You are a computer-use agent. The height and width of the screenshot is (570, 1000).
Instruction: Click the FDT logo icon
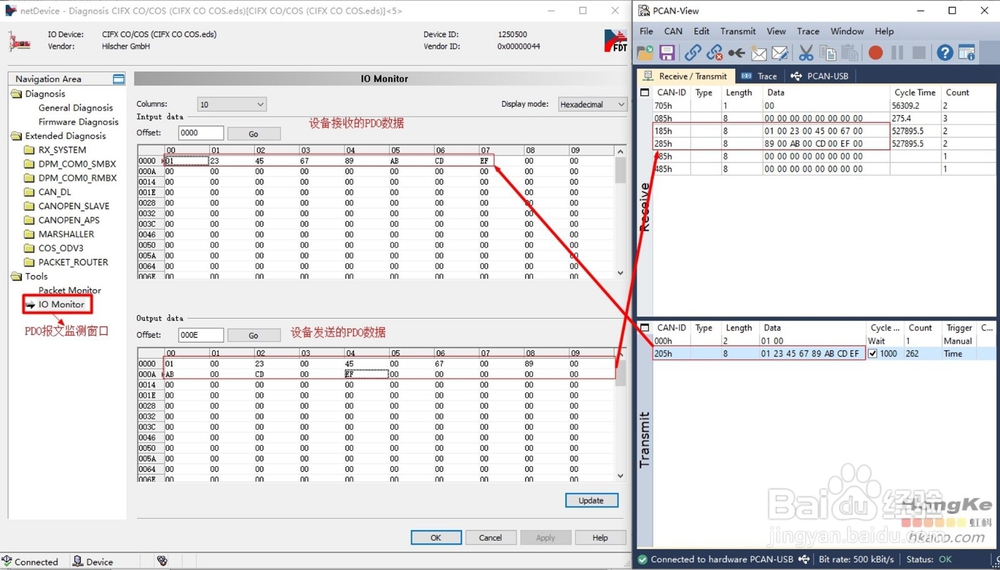(615, 40)
